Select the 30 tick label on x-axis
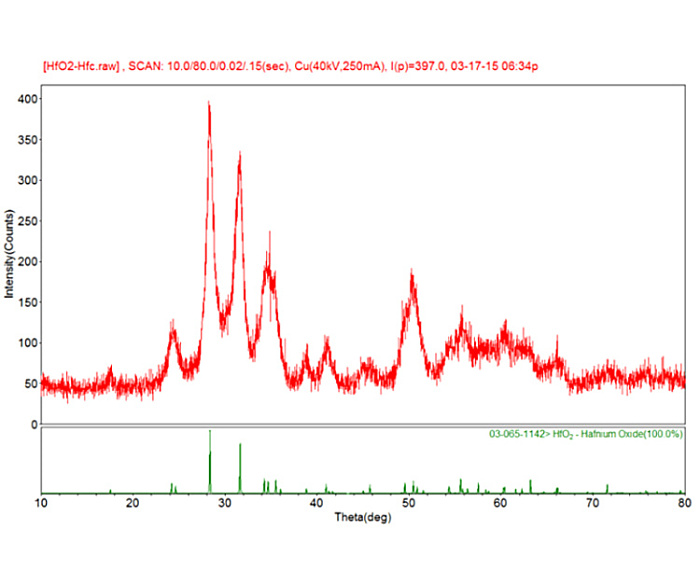Screen dimensions: 700x564 225,504
